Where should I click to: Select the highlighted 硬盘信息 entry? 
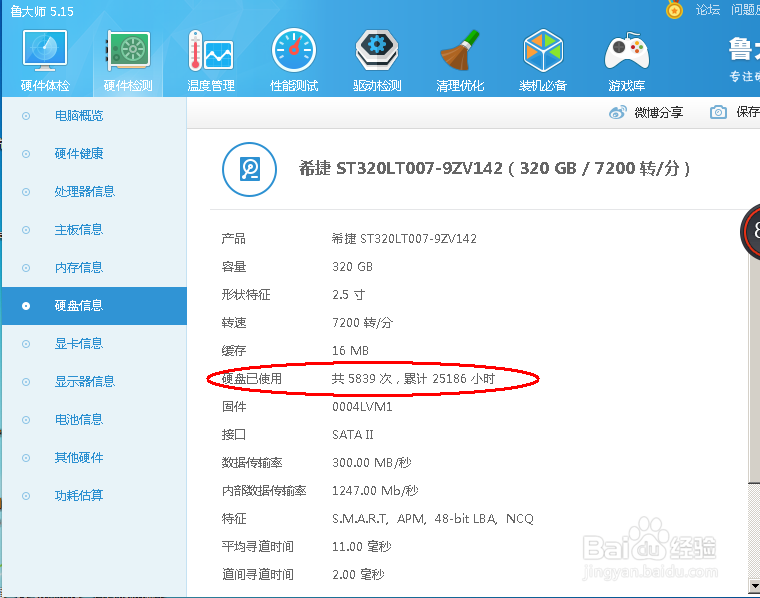pyautogui.click(x=94, y=306)
